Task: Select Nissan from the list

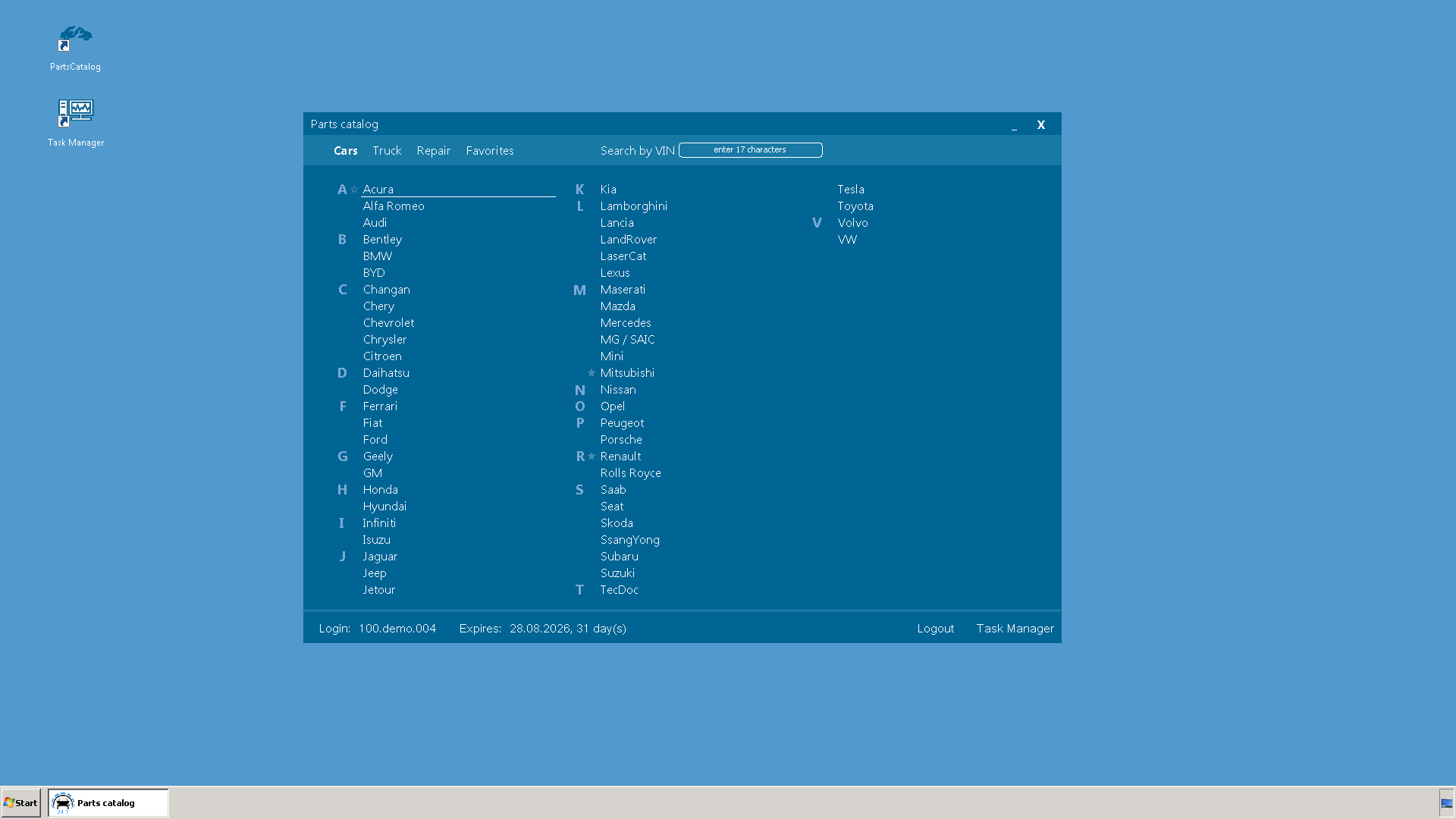Action: [x=618, y=390]
